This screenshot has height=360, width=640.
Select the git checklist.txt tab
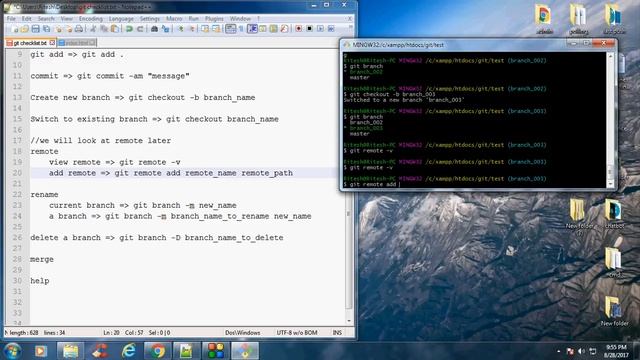pyautogui.click(x=30, y=42)
